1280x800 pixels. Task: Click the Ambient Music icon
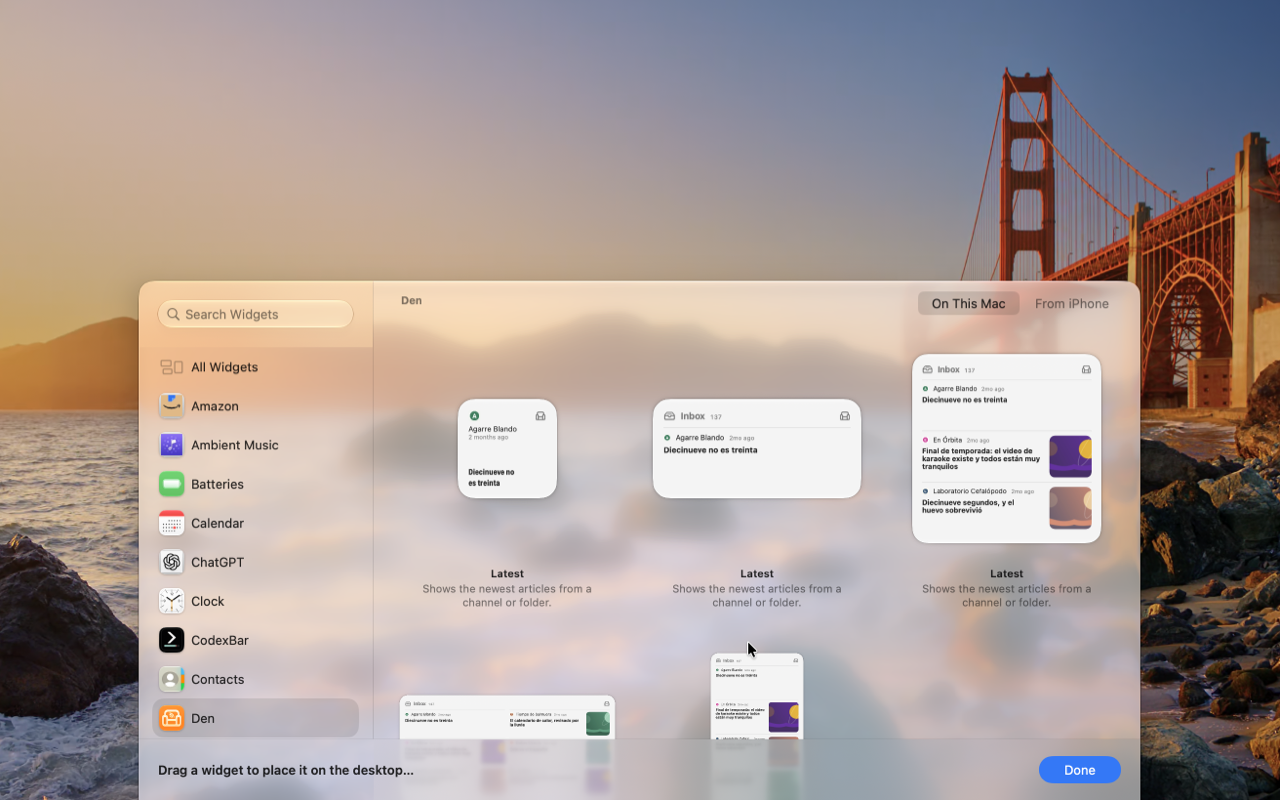pyautogui.click(x=172, y=445)
